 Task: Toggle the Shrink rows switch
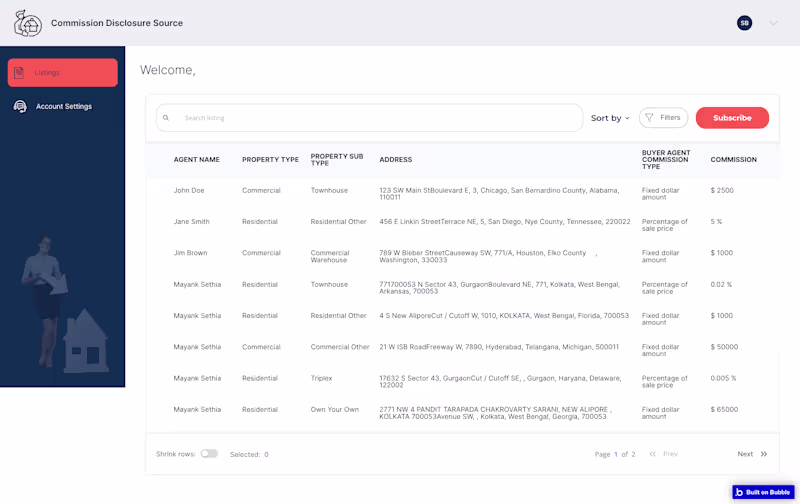point(209,454)
